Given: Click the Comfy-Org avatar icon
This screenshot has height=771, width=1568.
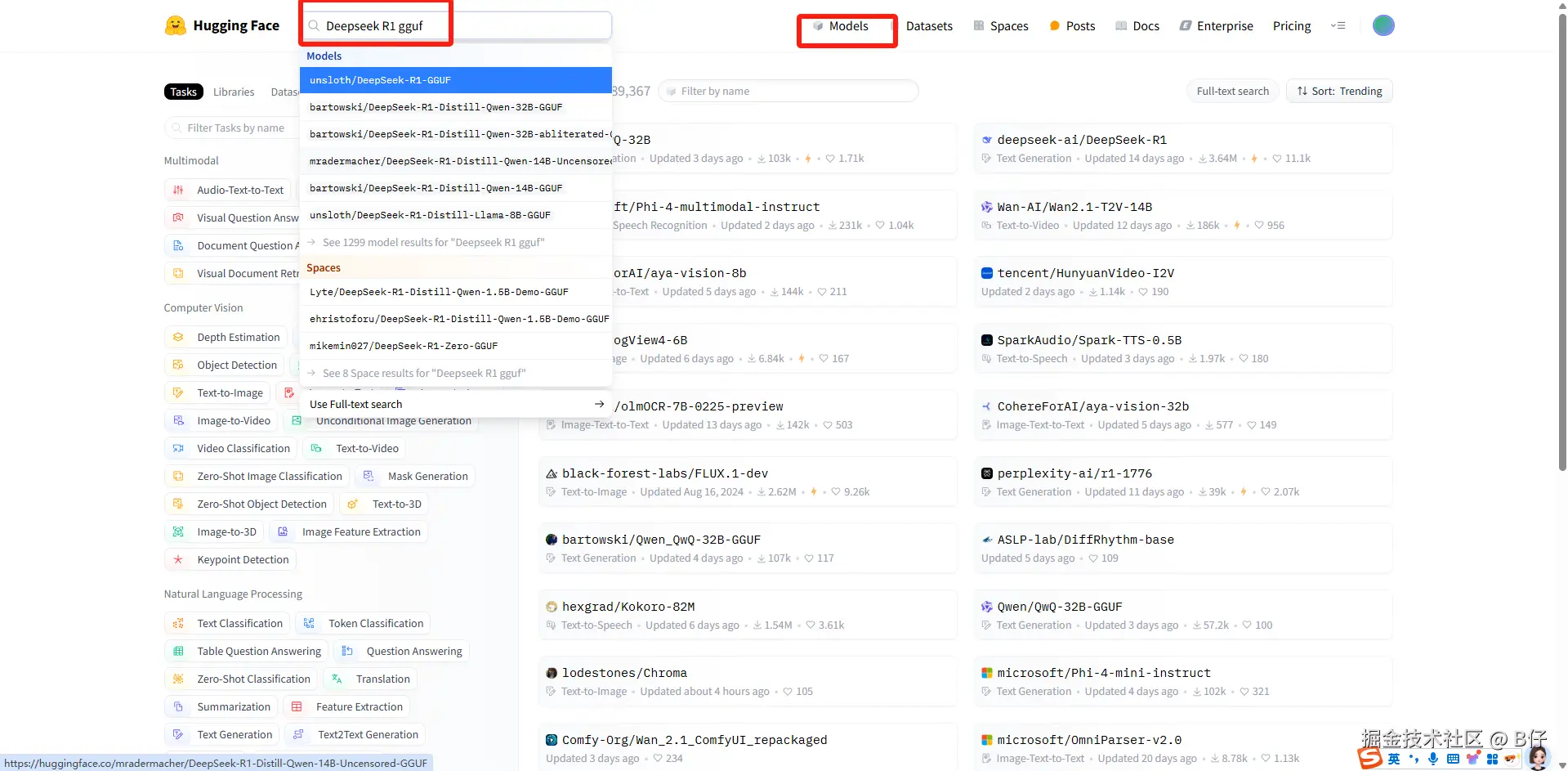Looking at the screenshot, I should 552,740.
